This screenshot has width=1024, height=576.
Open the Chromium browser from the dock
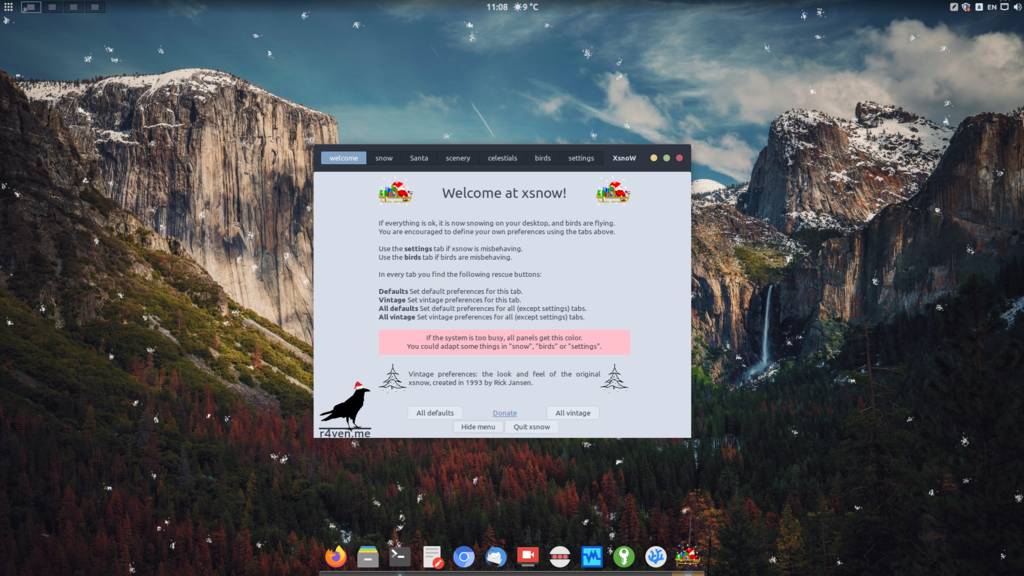464,556
